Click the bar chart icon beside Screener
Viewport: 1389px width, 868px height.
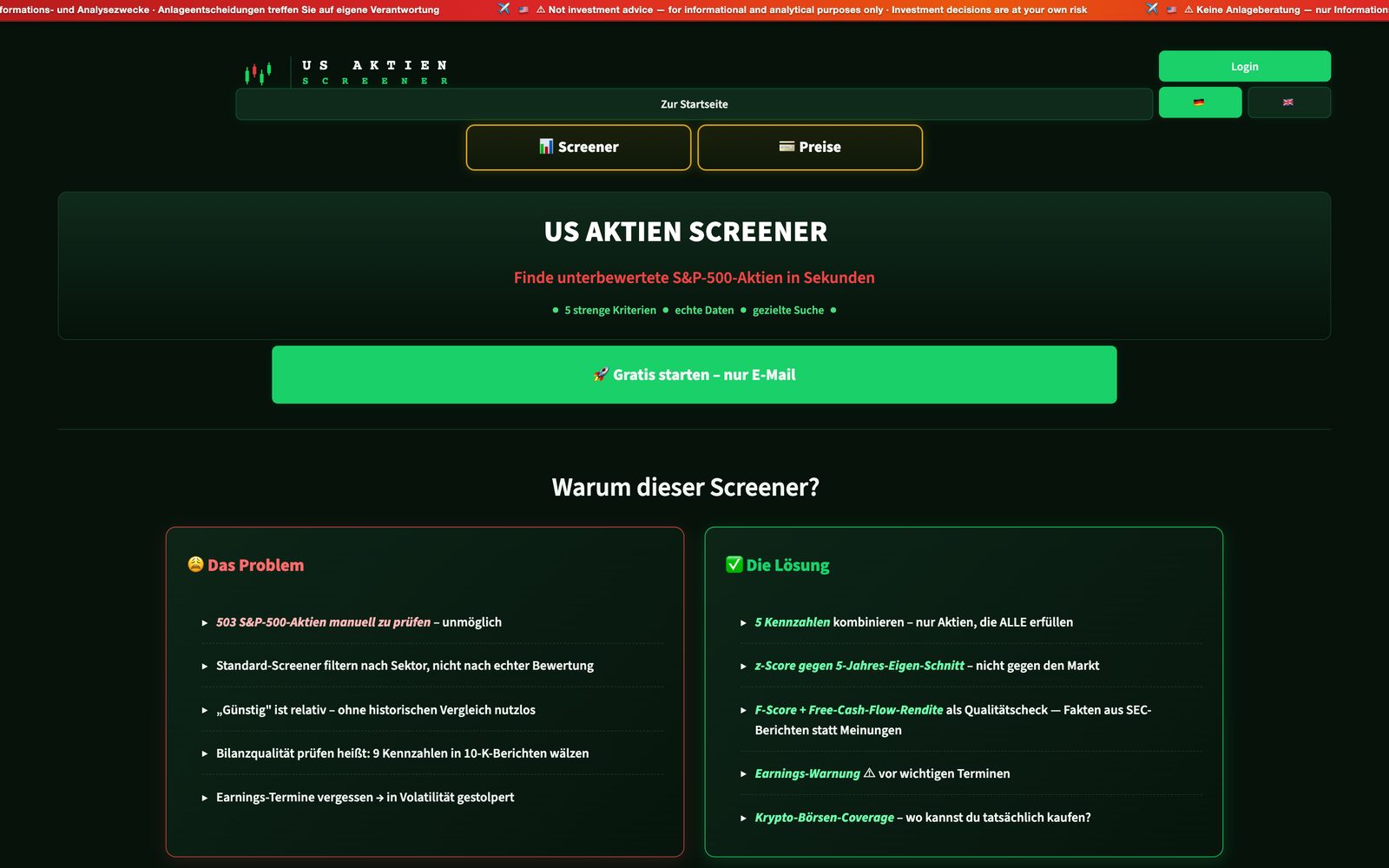tap(546, 146)
